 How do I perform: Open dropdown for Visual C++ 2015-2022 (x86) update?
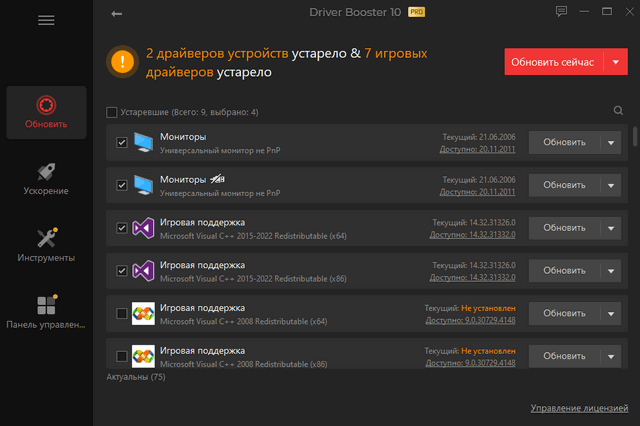tap(612, 270)
